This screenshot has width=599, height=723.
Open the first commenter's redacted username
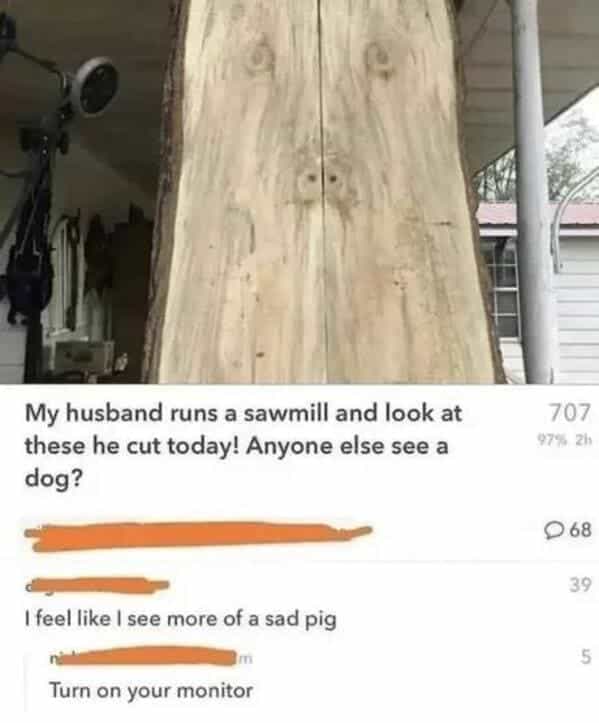pyautogui.click(x=97, y=586)
